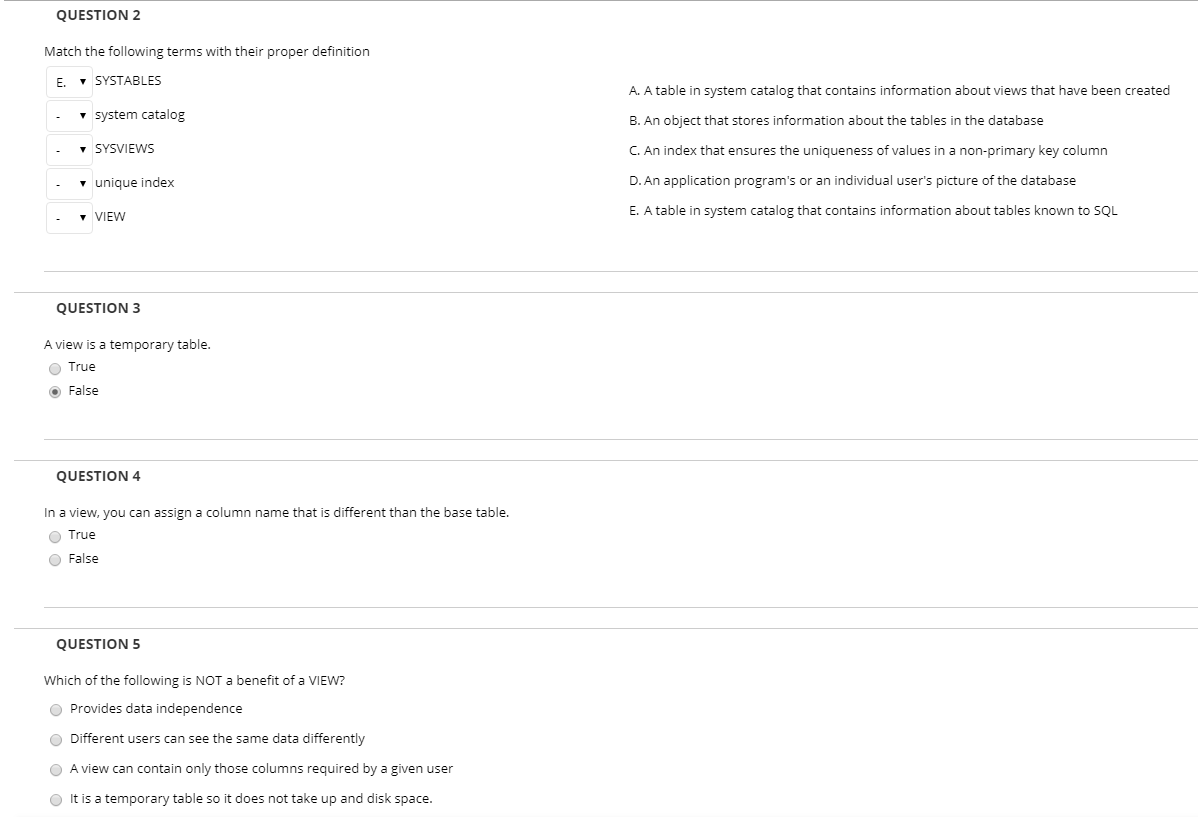Select False for Question 3
This screenshot has height=817, width=1198.
click(55, 391)
